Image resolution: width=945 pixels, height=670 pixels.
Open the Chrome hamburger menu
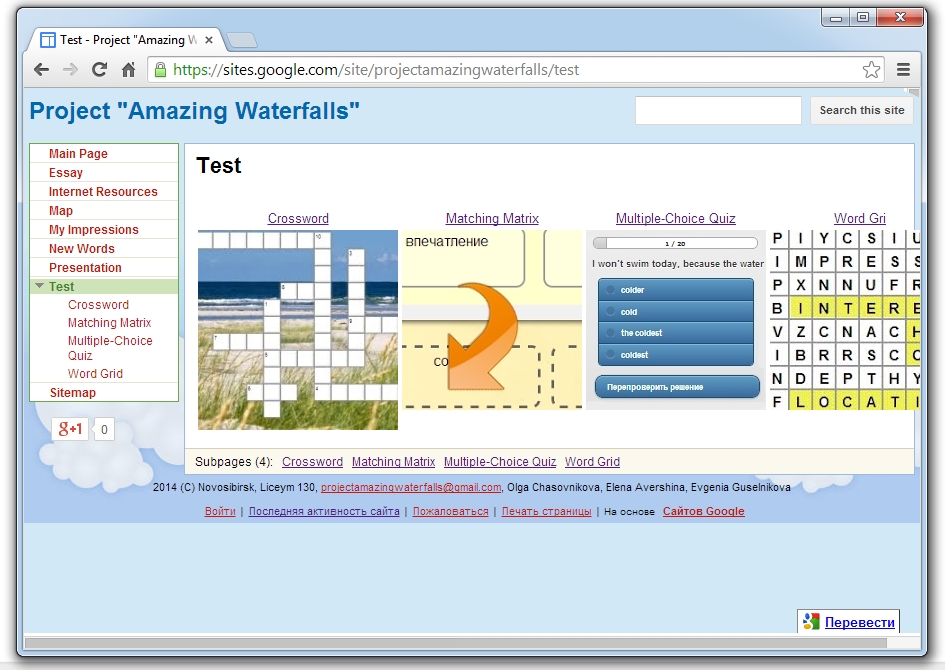point(903,70)
